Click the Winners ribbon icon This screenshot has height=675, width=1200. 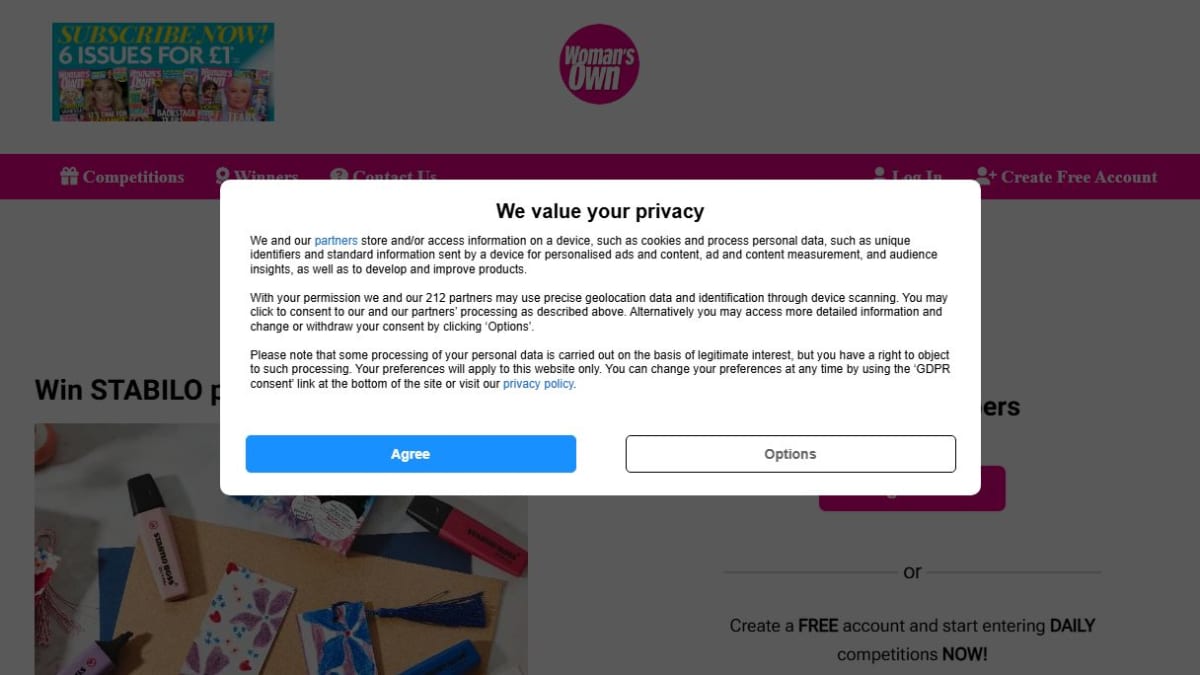pos(222,174)
